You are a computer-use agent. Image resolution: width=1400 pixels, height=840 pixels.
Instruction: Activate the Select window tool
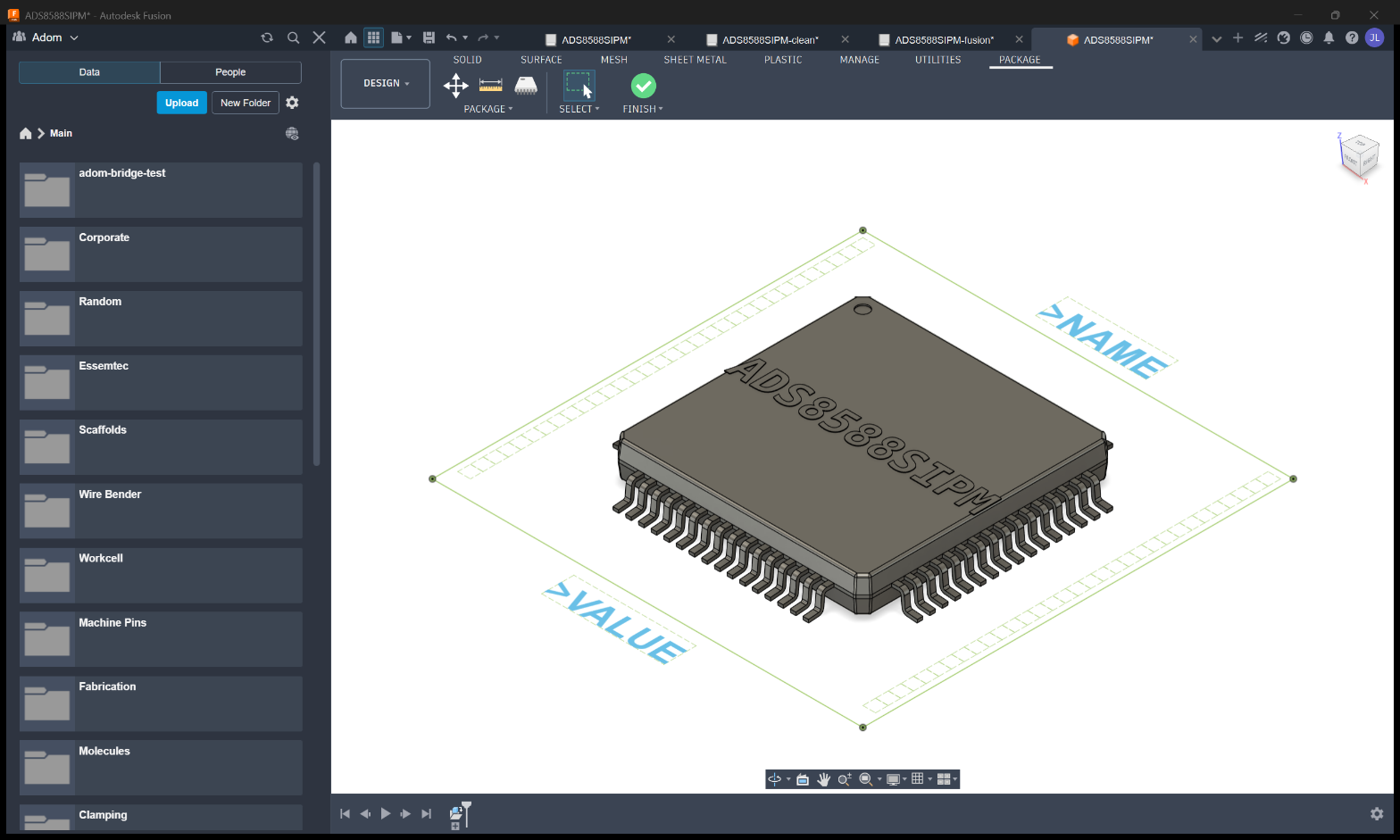[x=579, y=86]
